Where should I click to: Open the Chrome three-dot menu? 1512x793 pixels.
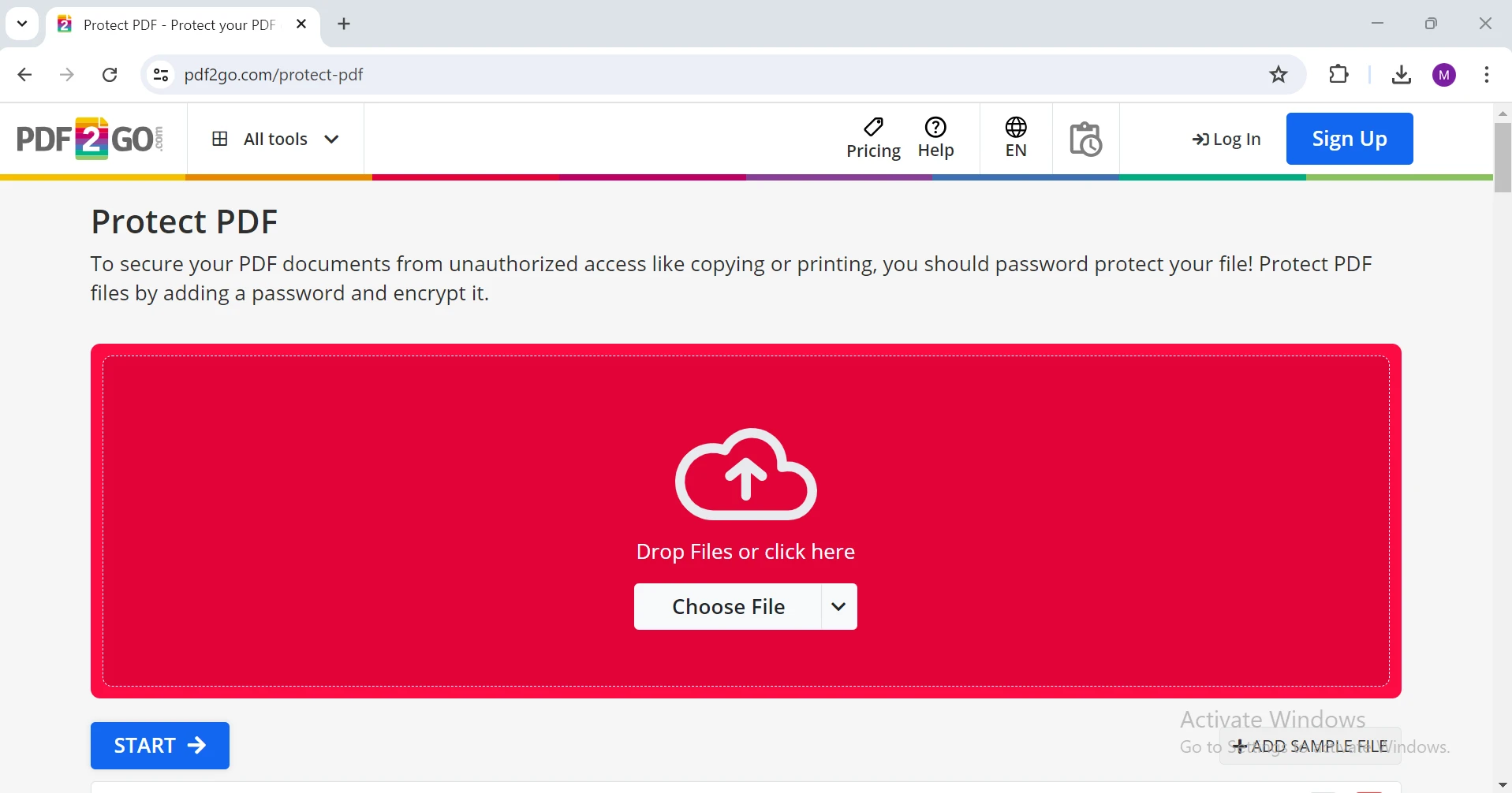click(x=1487, y=75)
